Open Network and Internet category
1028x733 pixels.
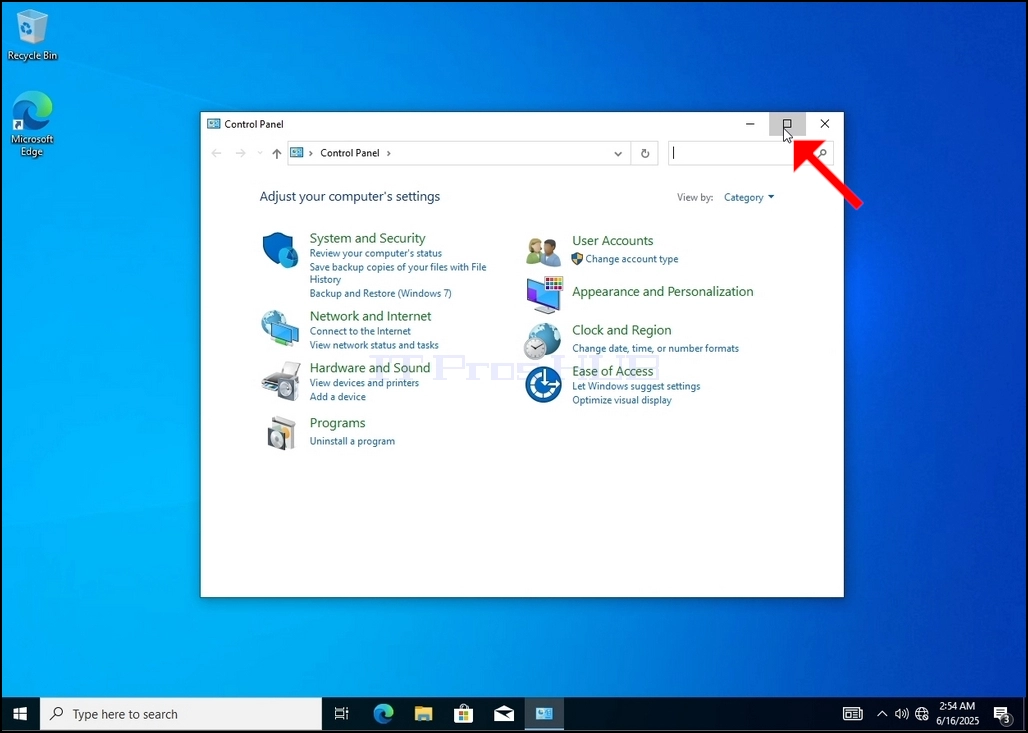(x=370, y=316)
